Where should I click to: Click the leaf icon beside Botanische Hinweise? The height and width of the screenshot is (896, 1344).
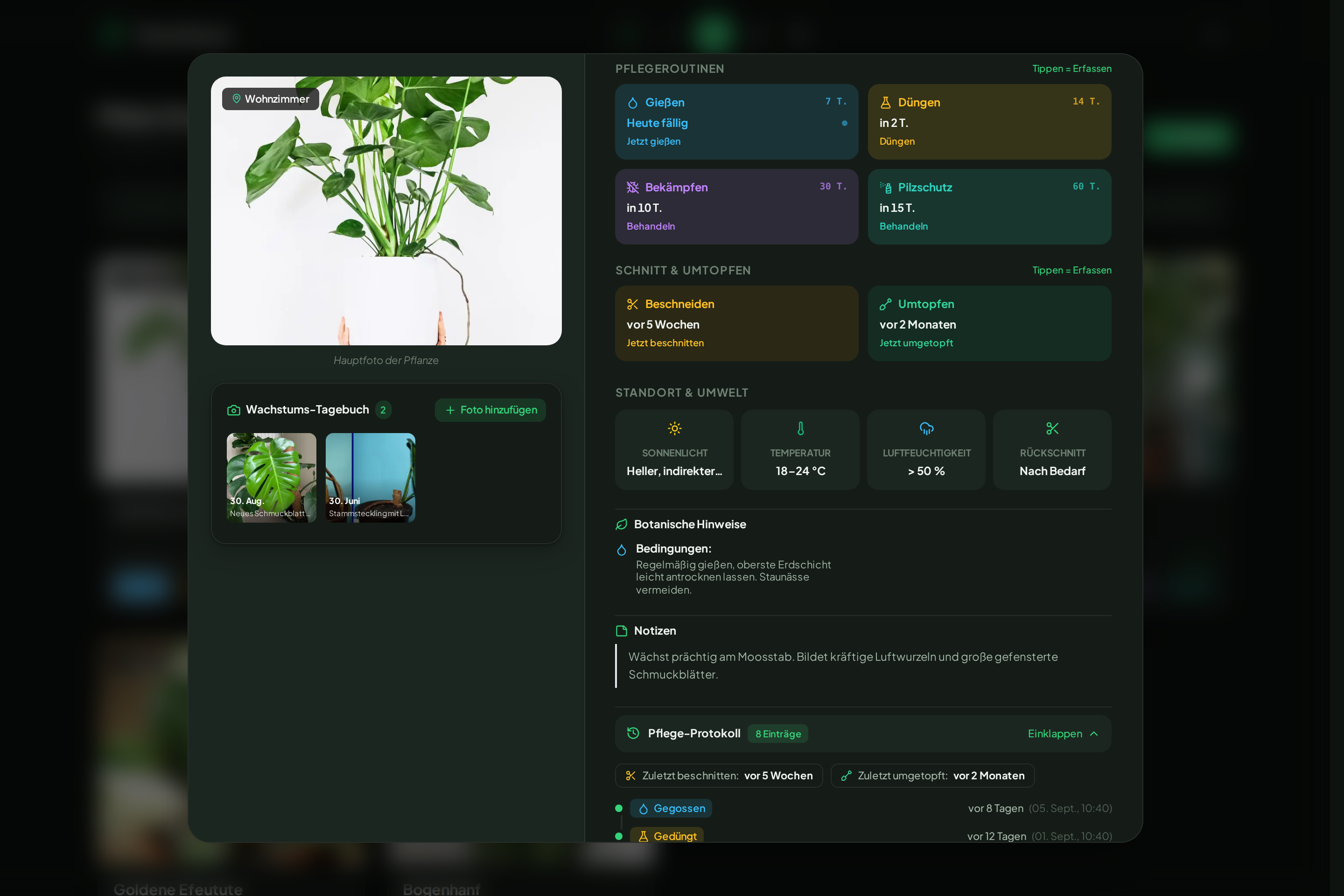coord(621,525)
